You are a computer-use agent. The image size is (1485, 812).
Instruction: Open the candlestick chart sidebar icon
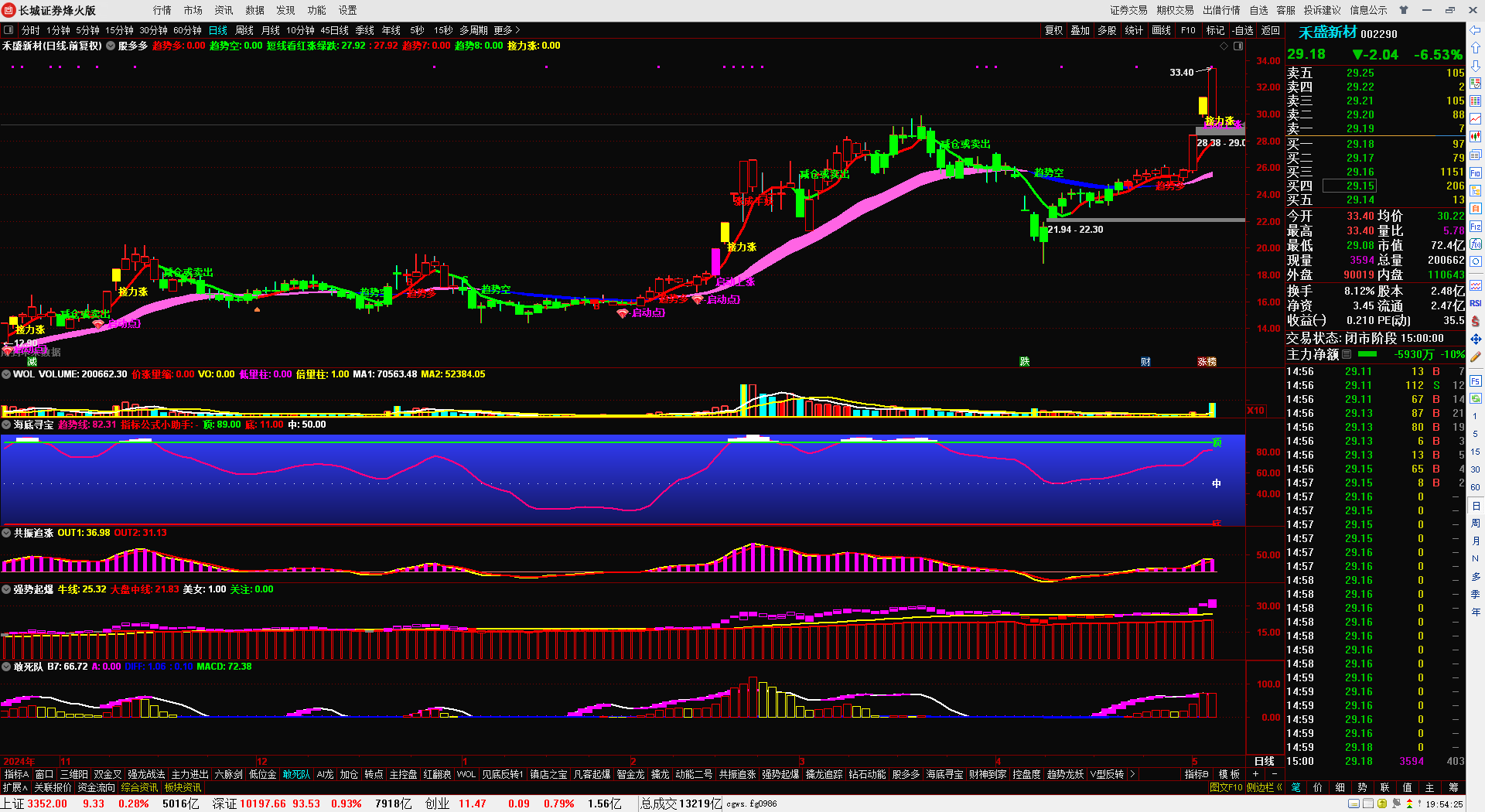(x=1476, y=137)
